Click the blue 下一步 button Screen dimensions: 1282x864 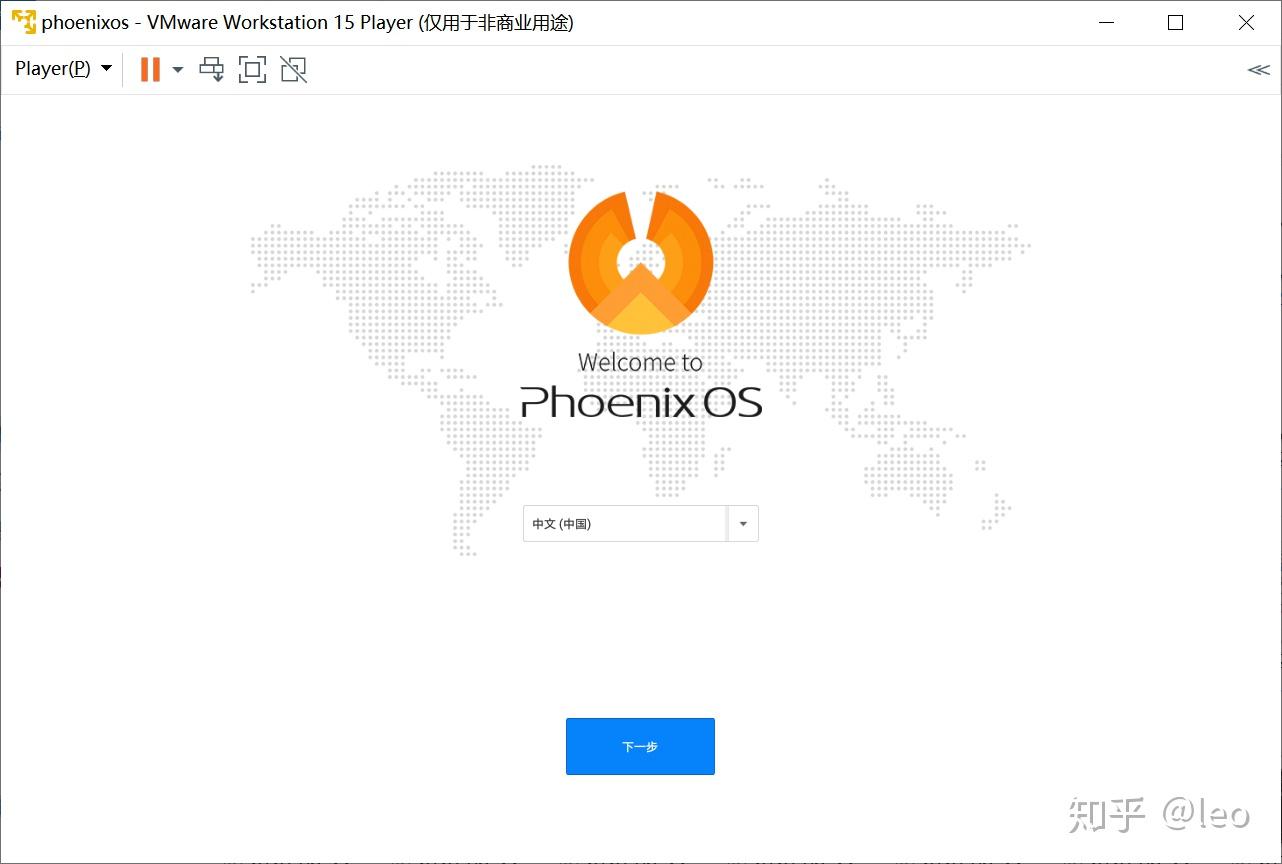pyautogui.click(x=640, y=746)
